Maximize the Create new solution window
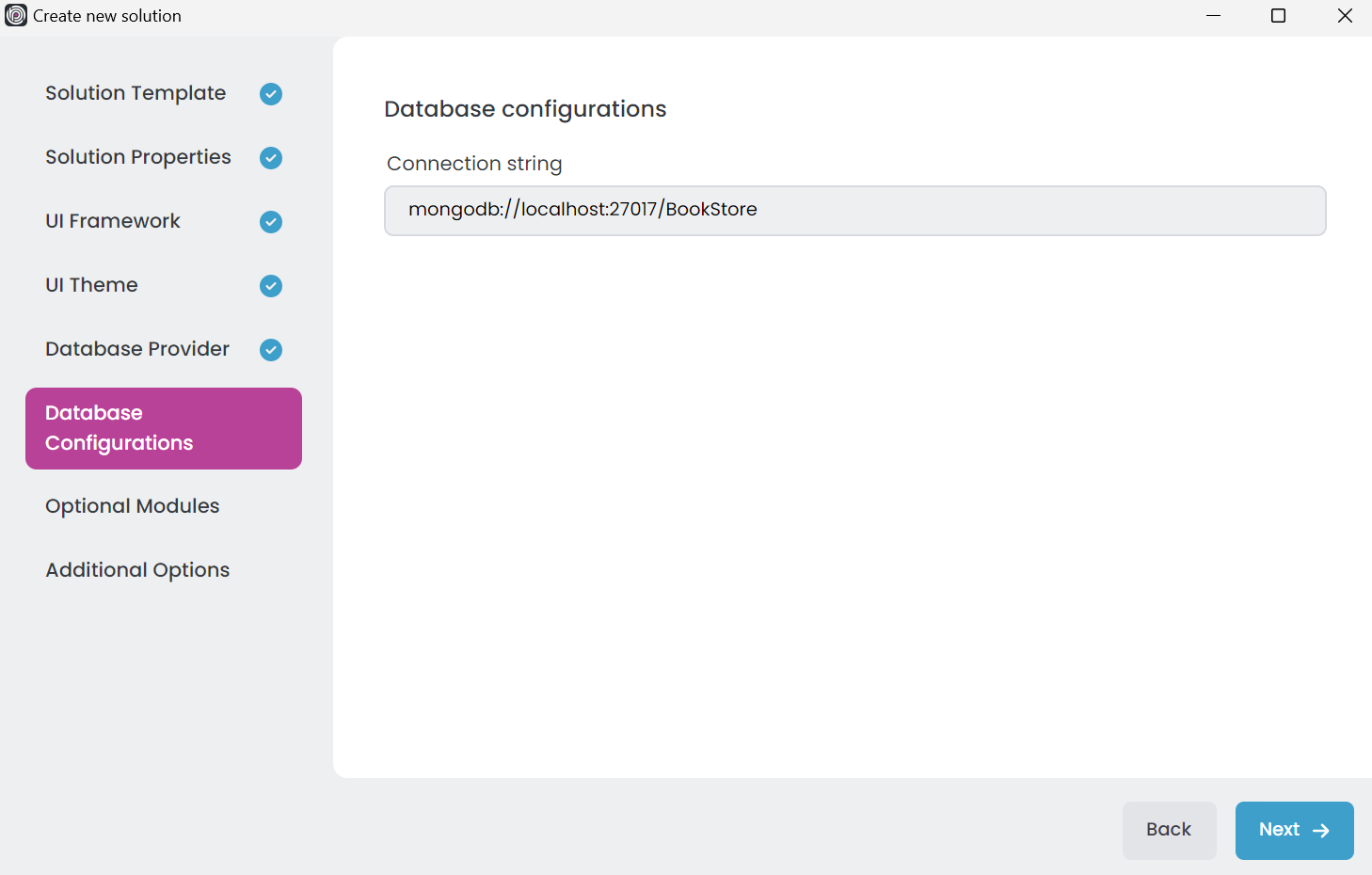 1278,16
